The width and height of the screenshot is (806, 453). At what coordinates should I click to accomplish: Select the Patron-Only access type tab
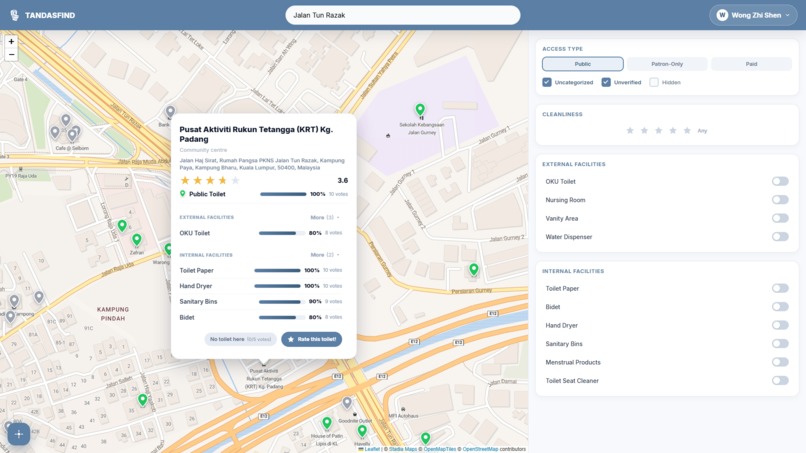[x=667, y=64]
